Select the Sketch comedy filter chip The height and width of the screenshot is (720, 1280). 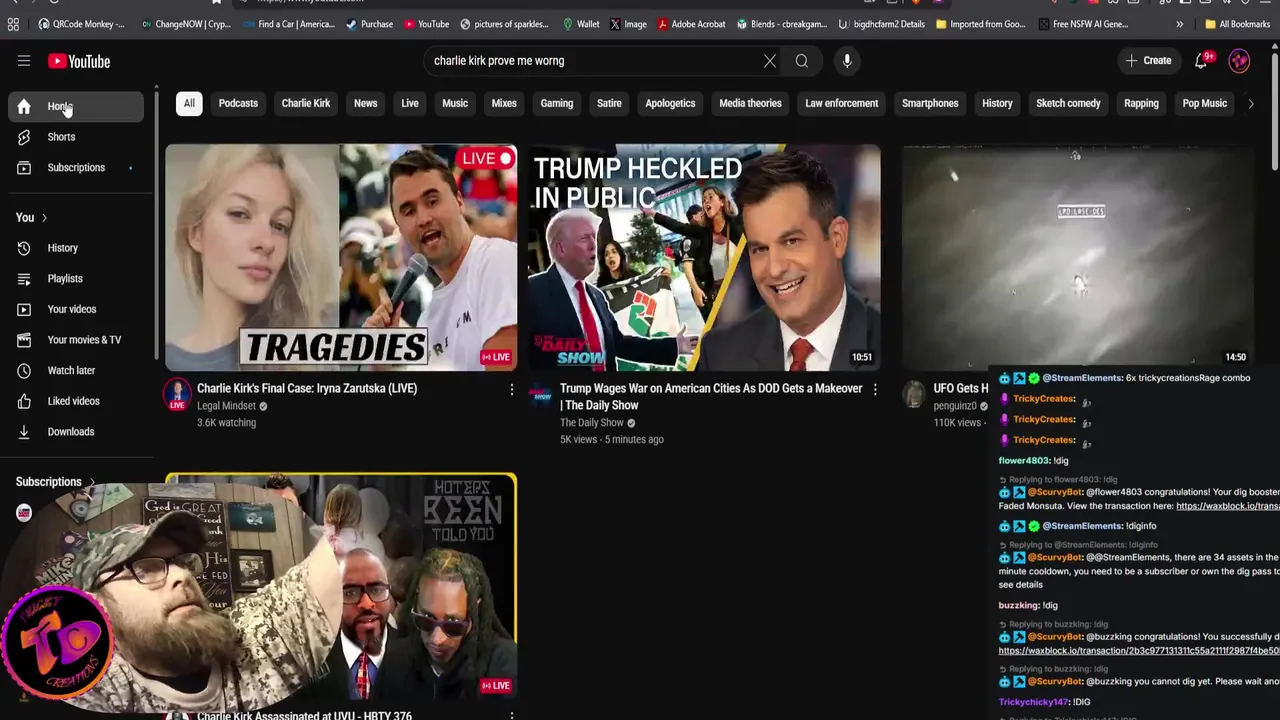[1068, 103]
